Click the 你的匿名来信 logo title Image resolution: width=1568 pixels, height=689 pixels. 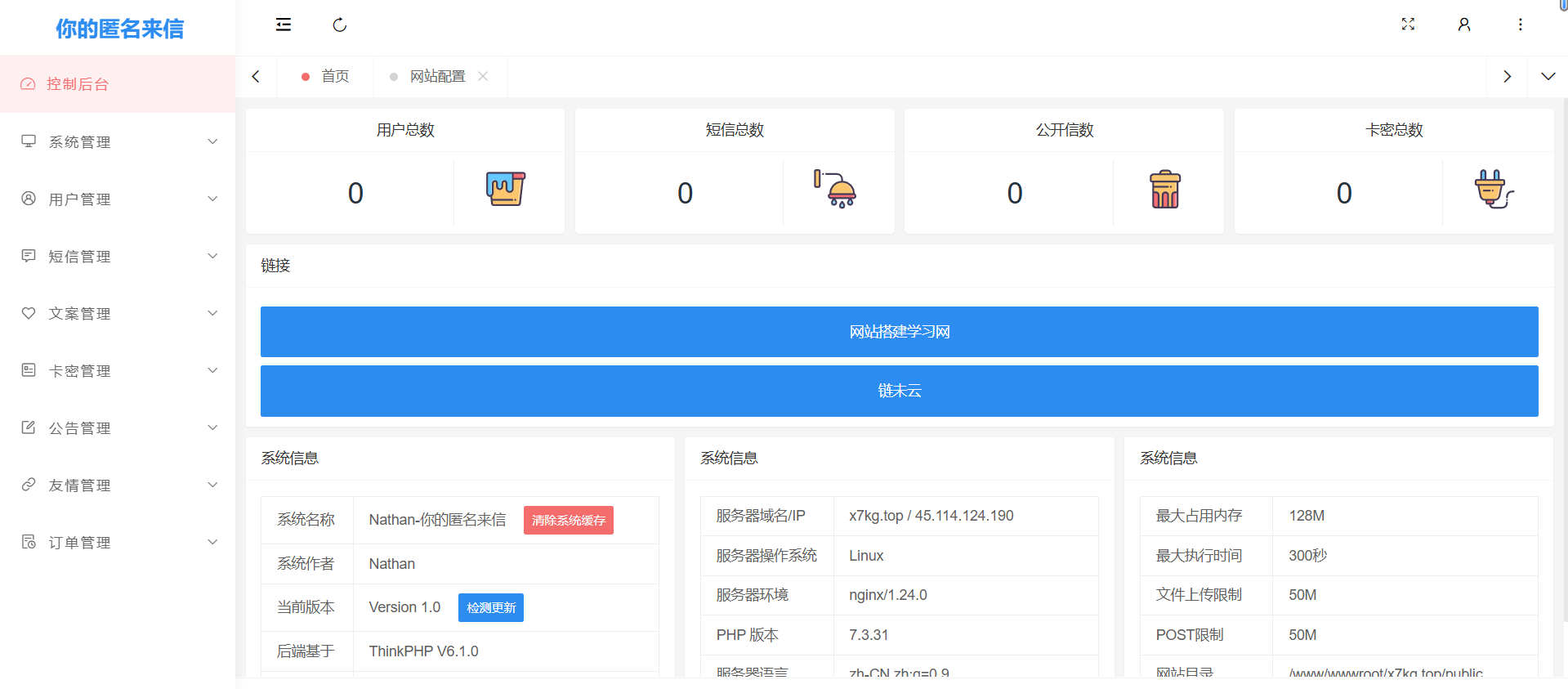click(119, 29)
